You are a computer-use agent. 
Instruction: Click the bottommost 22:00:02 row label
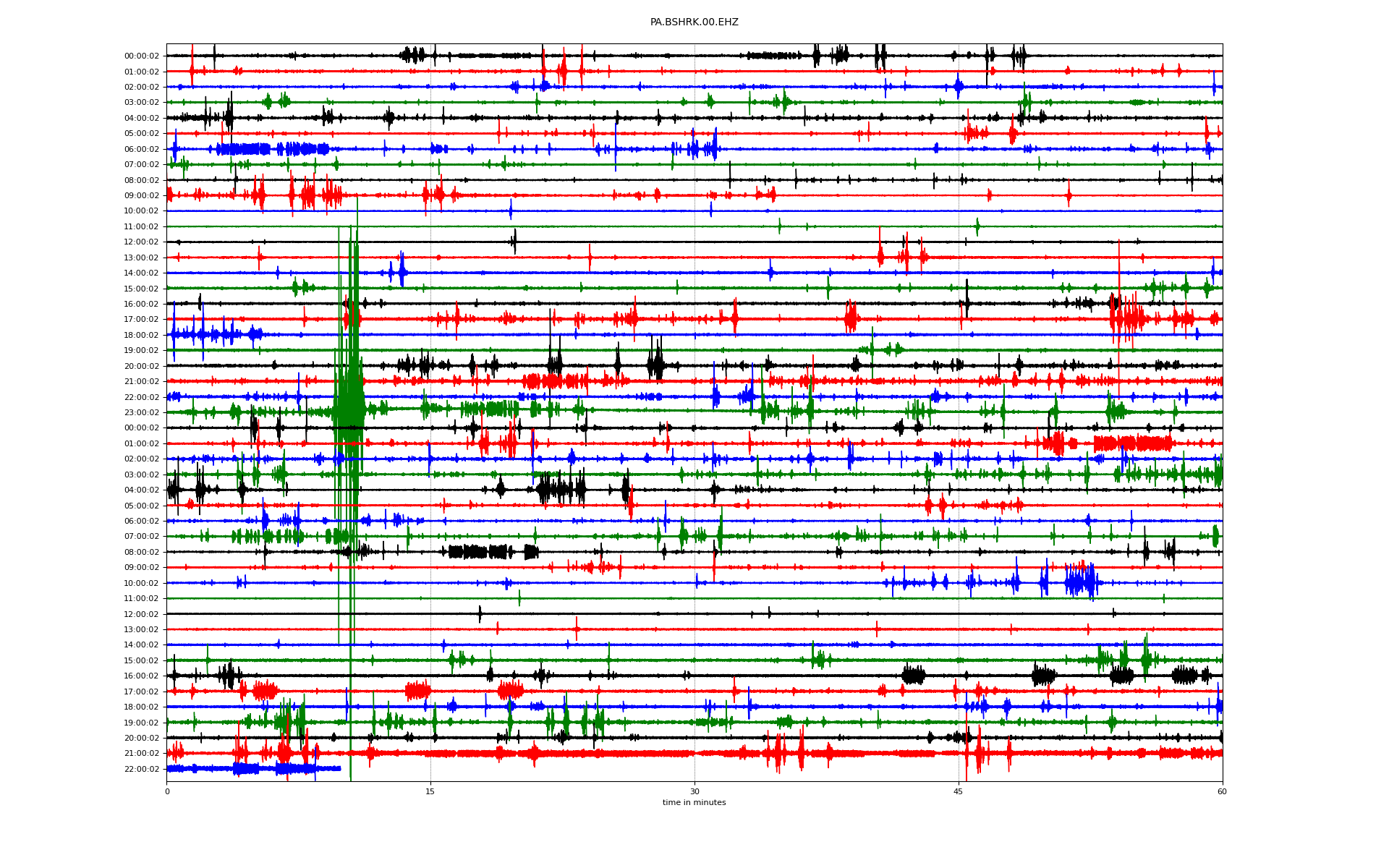pos(141,769)
